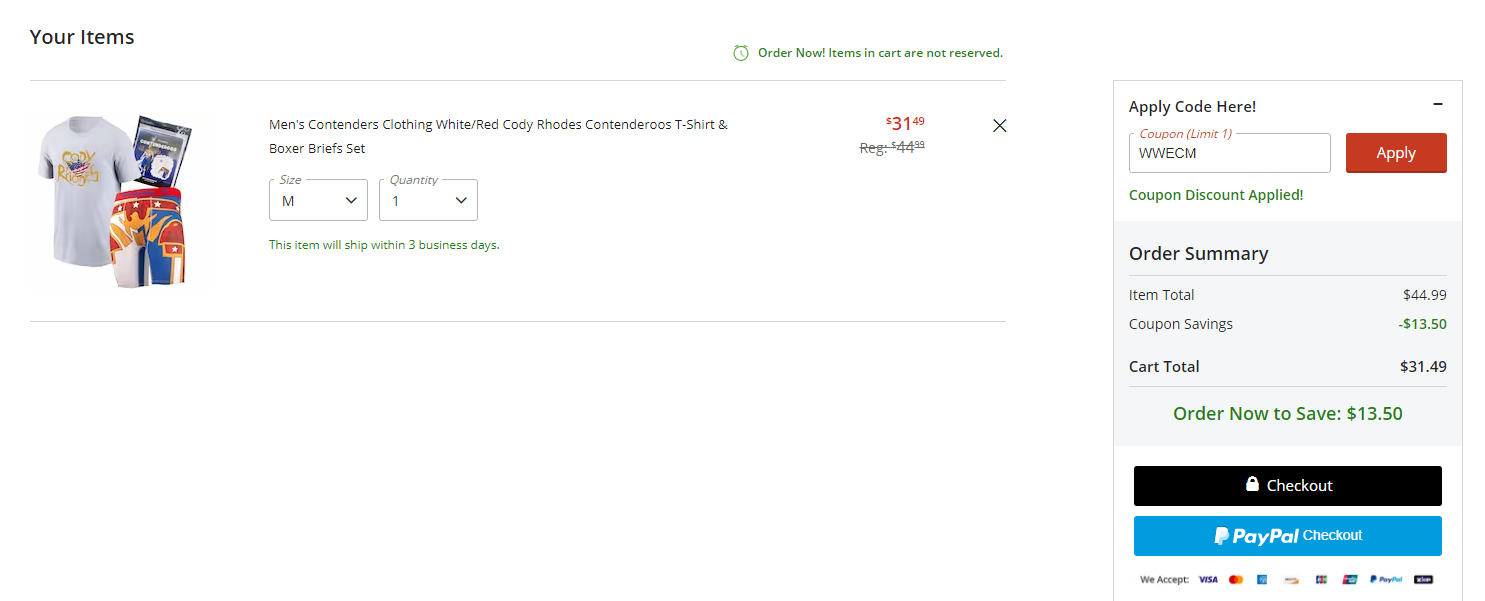Image resolution: width=1485 pixels, height=601 pixels.
Task: Open the Size dropdown
Action: click(x=318, y=200)
